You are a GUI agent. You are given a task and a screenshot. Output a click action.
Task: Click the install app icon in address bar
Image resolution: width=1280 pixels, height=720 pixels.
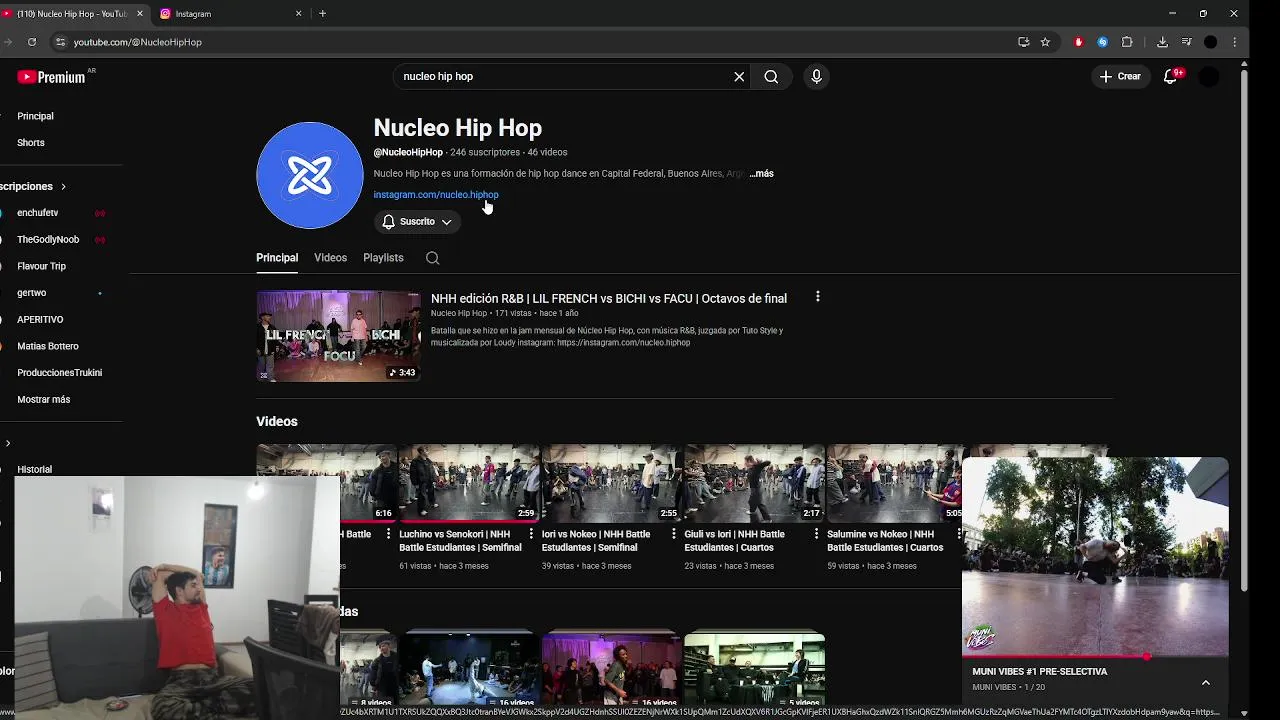coord(1023,42)
